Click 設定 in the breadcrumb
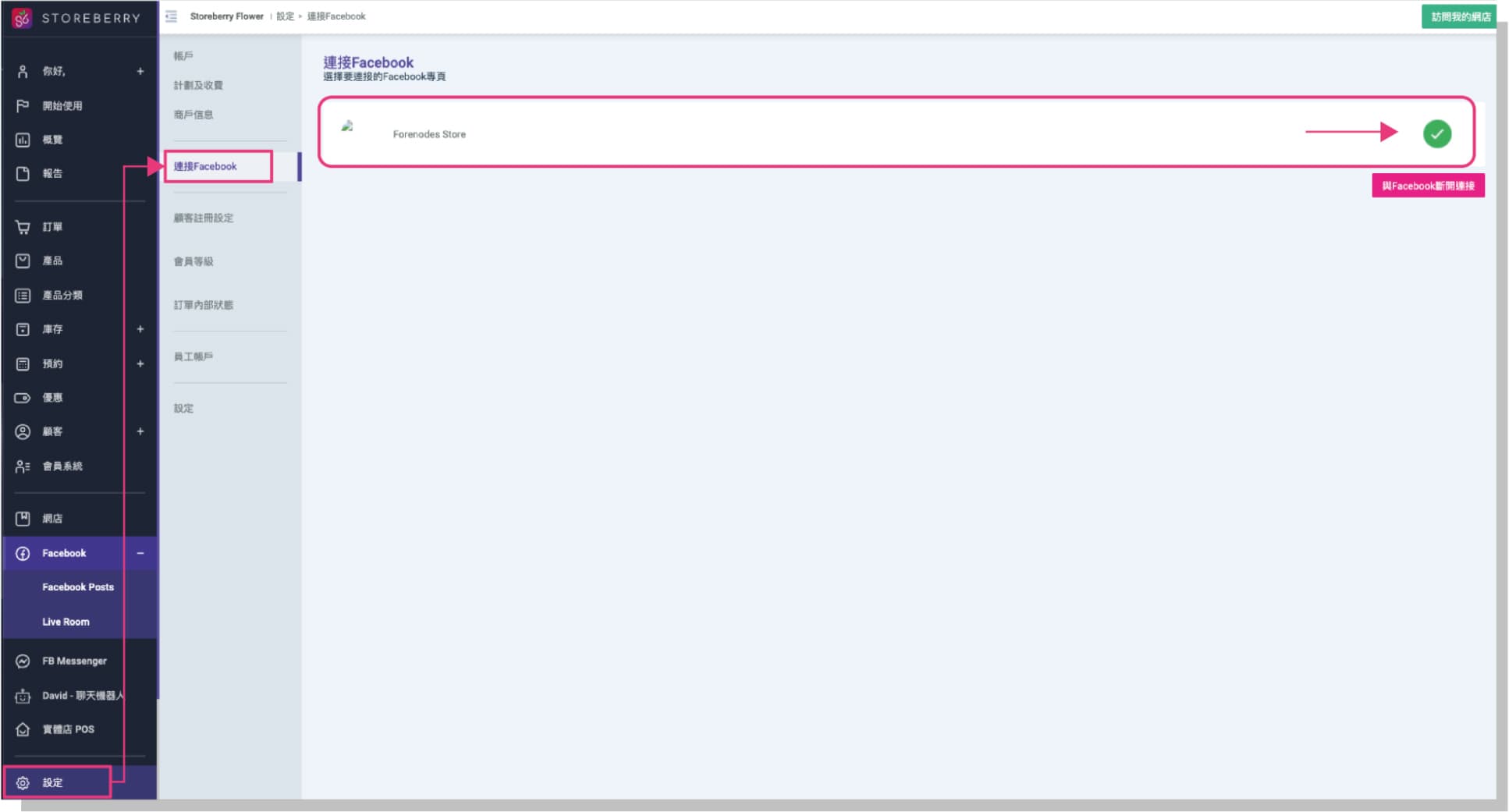This screenshot has height=812, width=1509. click(x=285, y=16)
